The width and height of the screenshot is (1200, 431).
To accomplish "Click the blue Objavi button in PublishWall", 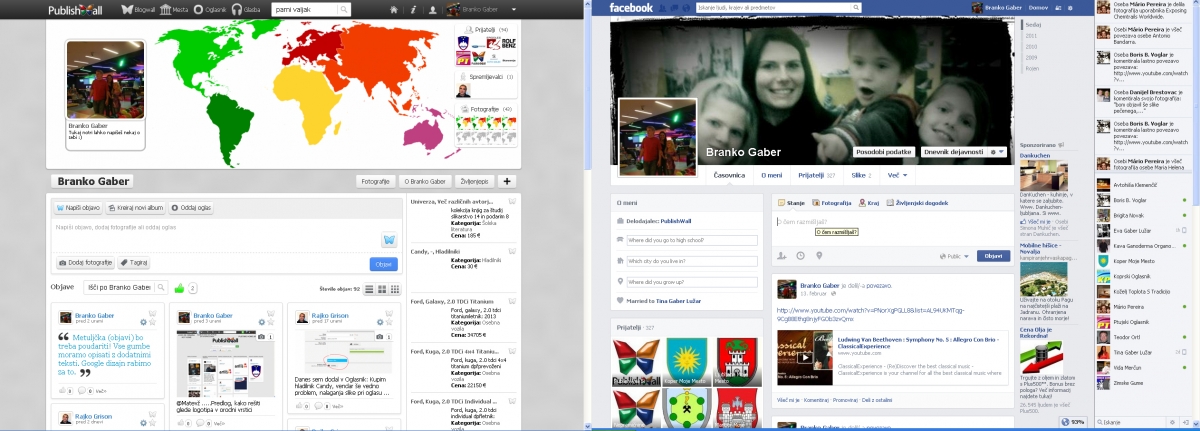I will pos(382,264).
